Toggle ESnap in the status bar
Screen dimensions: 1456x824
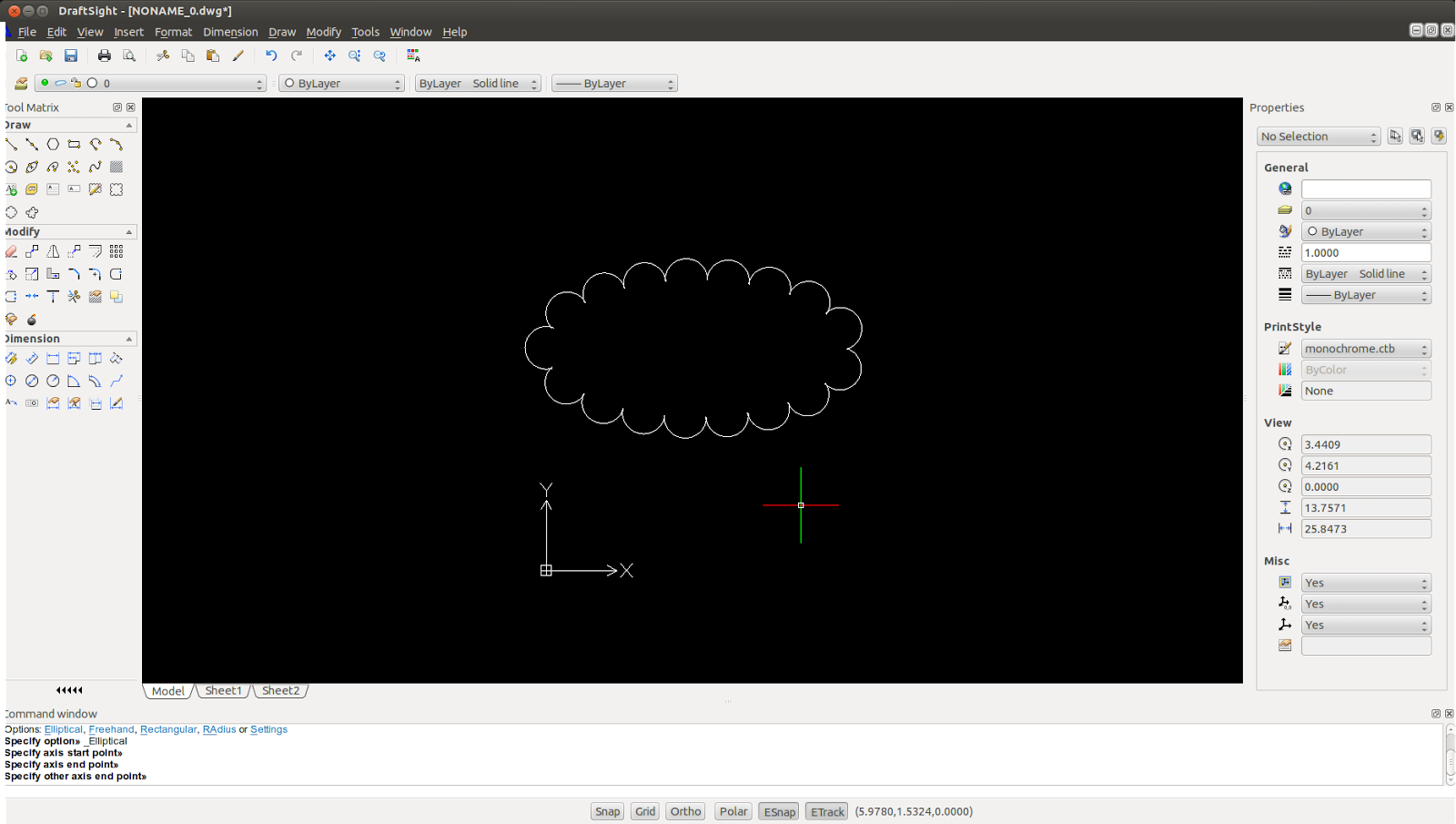779,811
